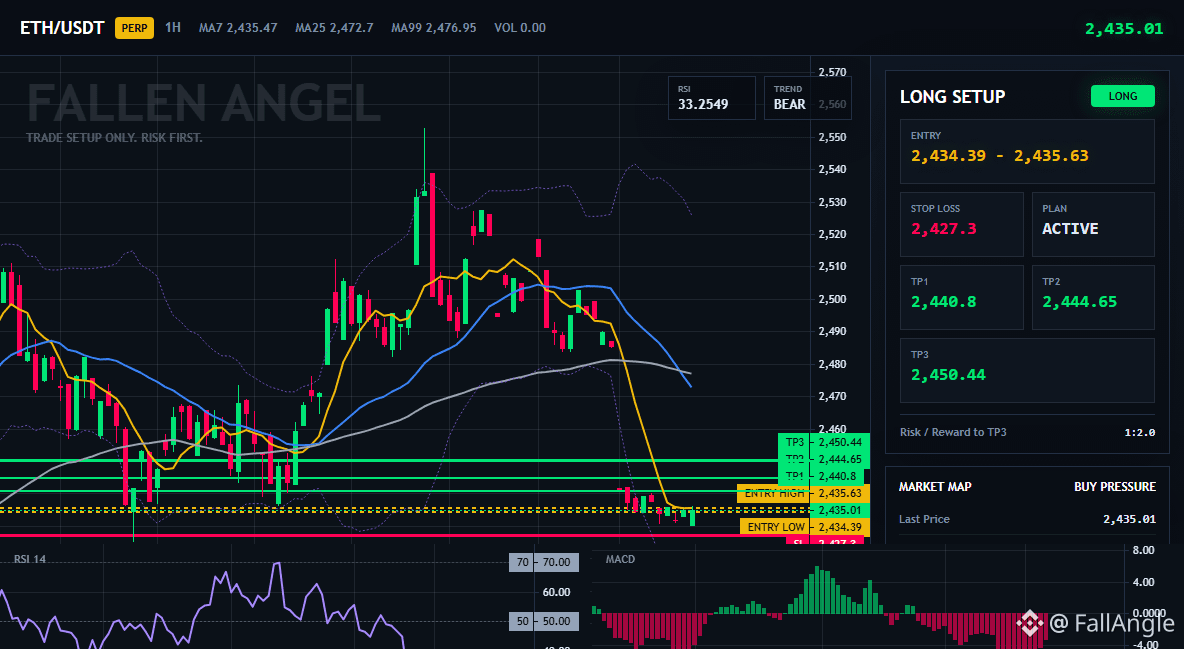Click the ENTRY LOW chart price tag

(805, 527)
